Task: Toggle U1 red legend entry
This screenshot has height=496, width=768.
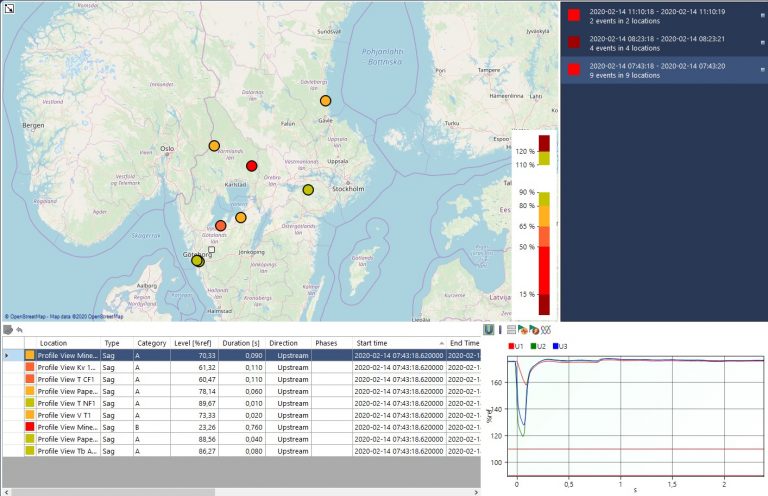Action: pyautogui.click(x=516, y=346)
